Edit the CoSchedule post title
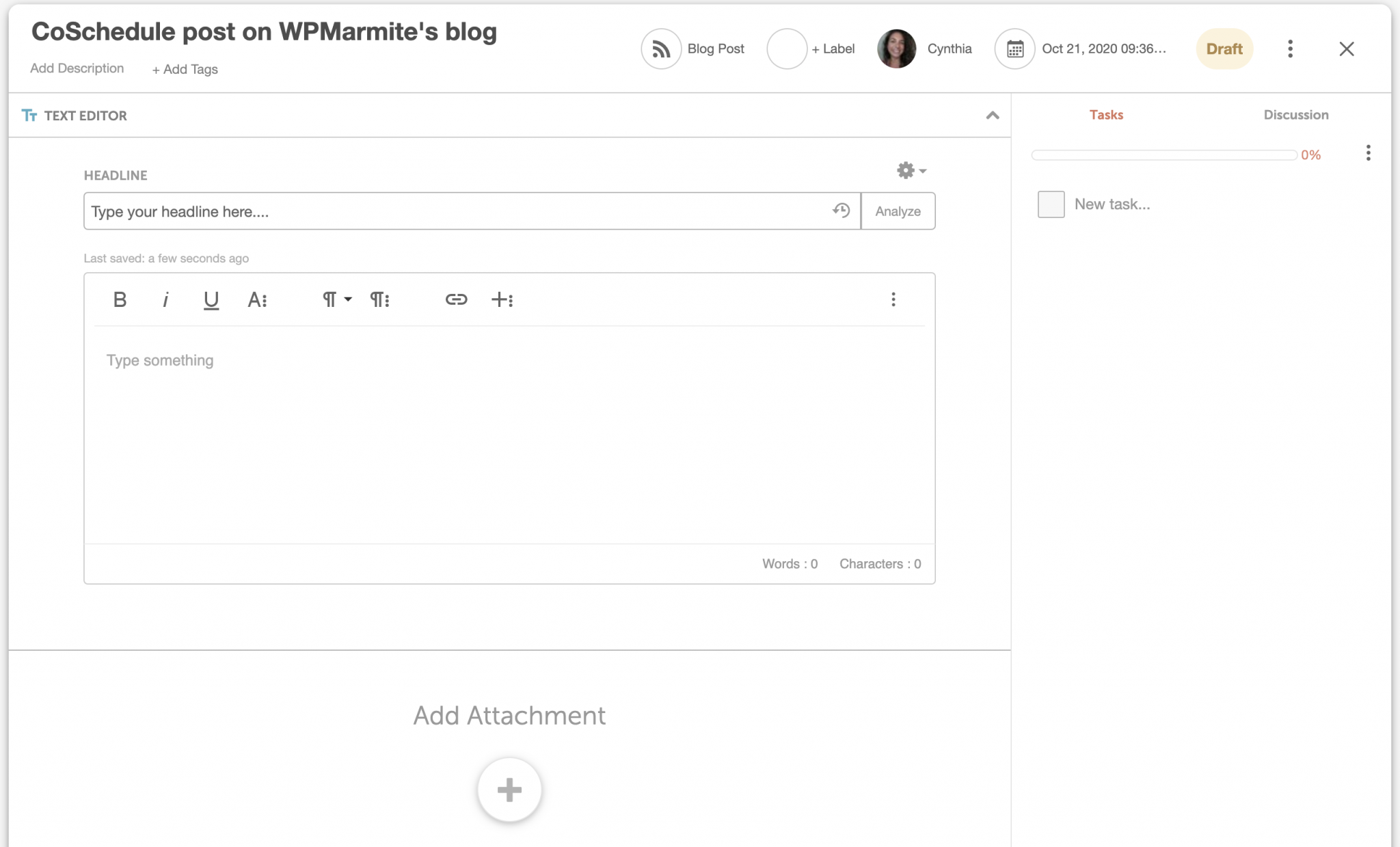The width and height of the screenshot is (1400, 847). point(264,32)
